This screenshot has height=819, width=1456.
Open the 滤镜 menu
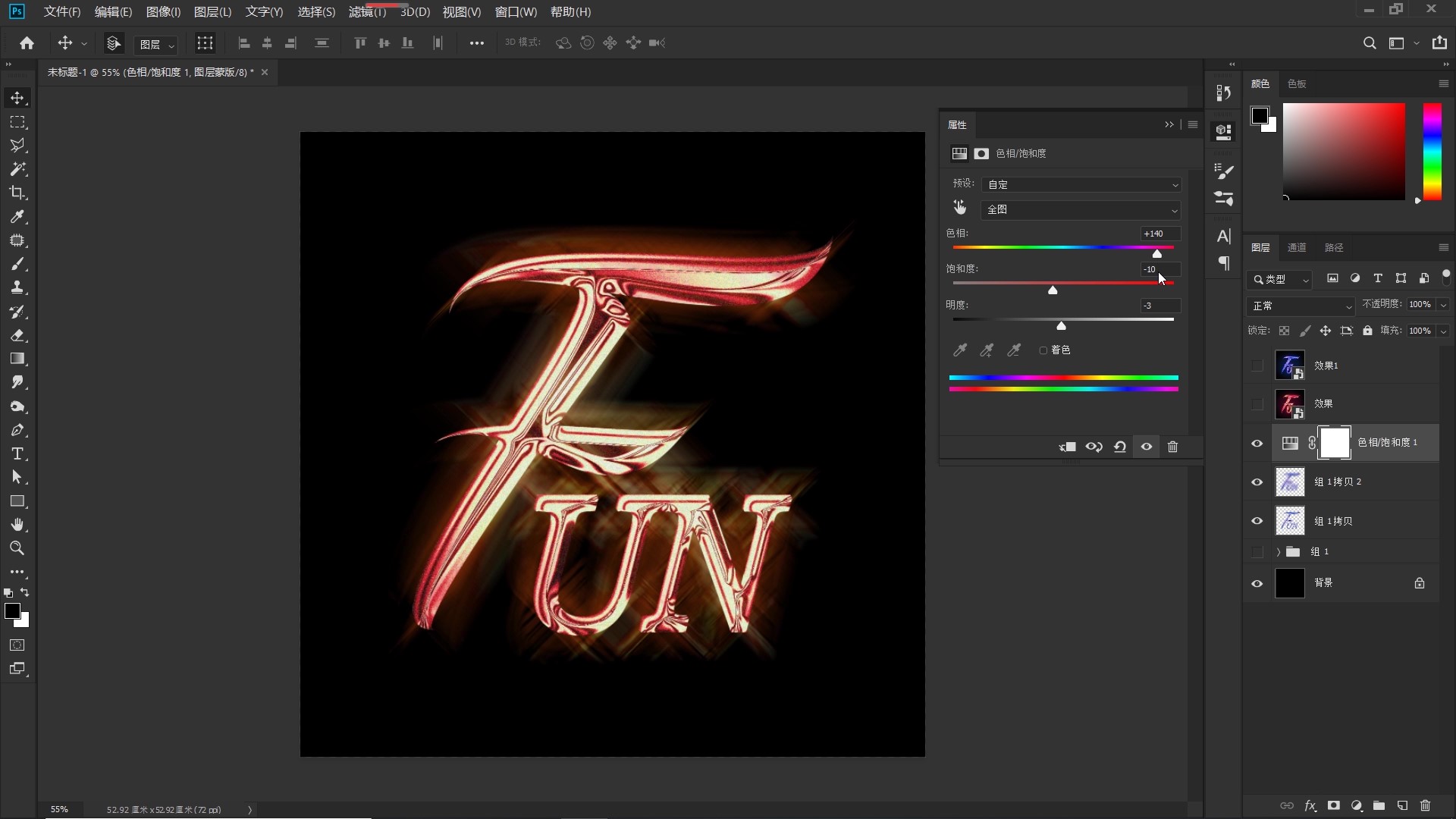point(367,12)
